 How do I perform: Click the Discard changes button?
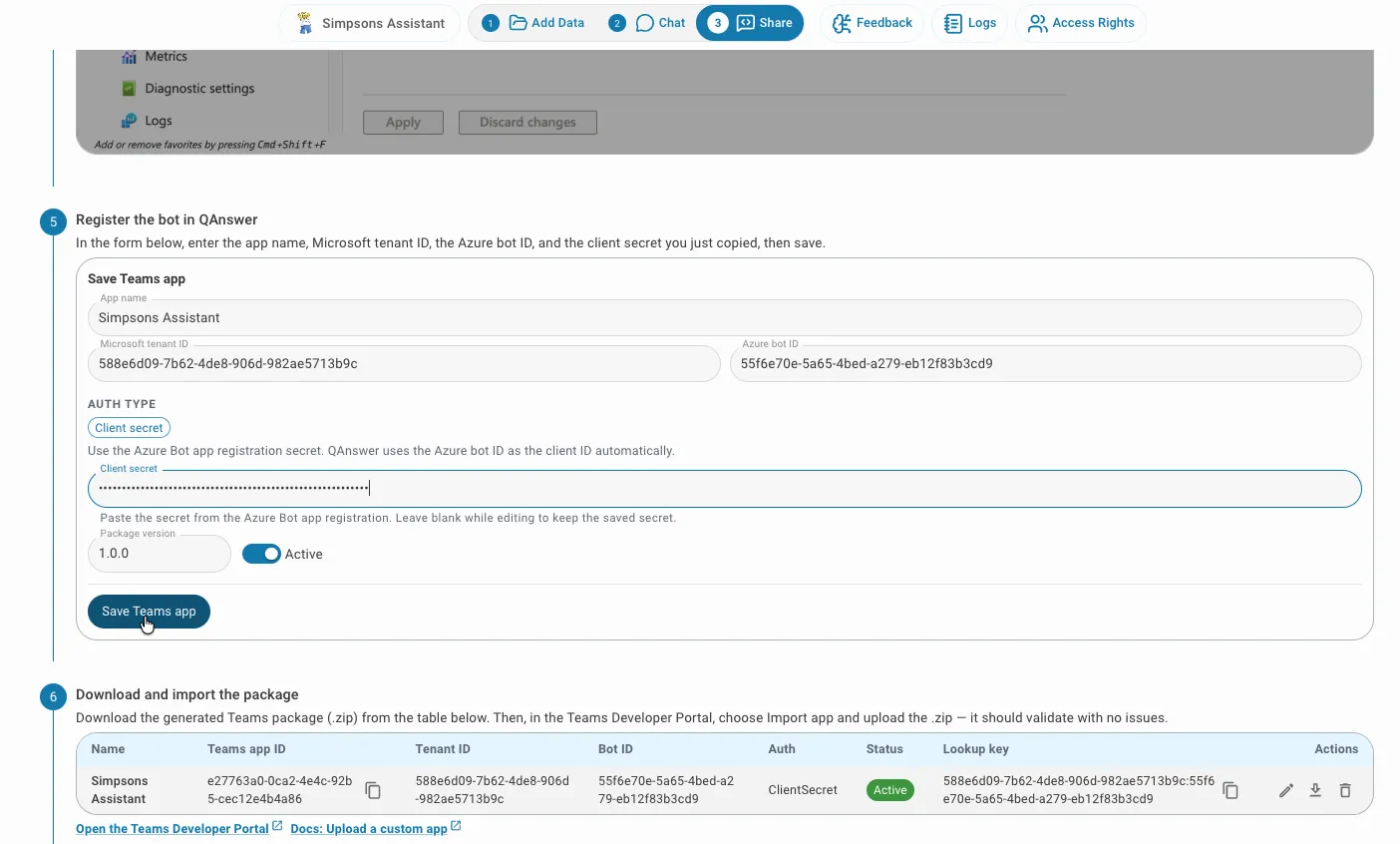pyautogui.click(x=527, y=122)
